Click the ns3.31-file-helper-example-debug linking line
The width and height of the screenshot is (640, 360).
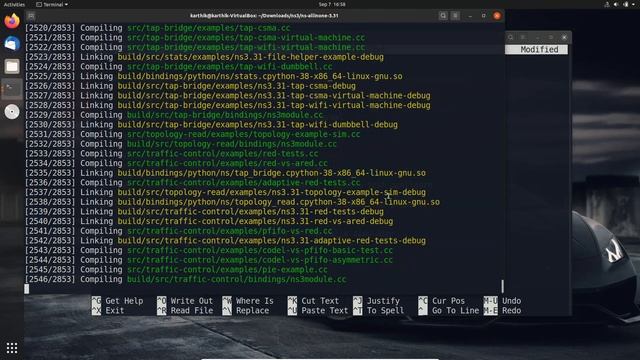click(x=204, y=57)
